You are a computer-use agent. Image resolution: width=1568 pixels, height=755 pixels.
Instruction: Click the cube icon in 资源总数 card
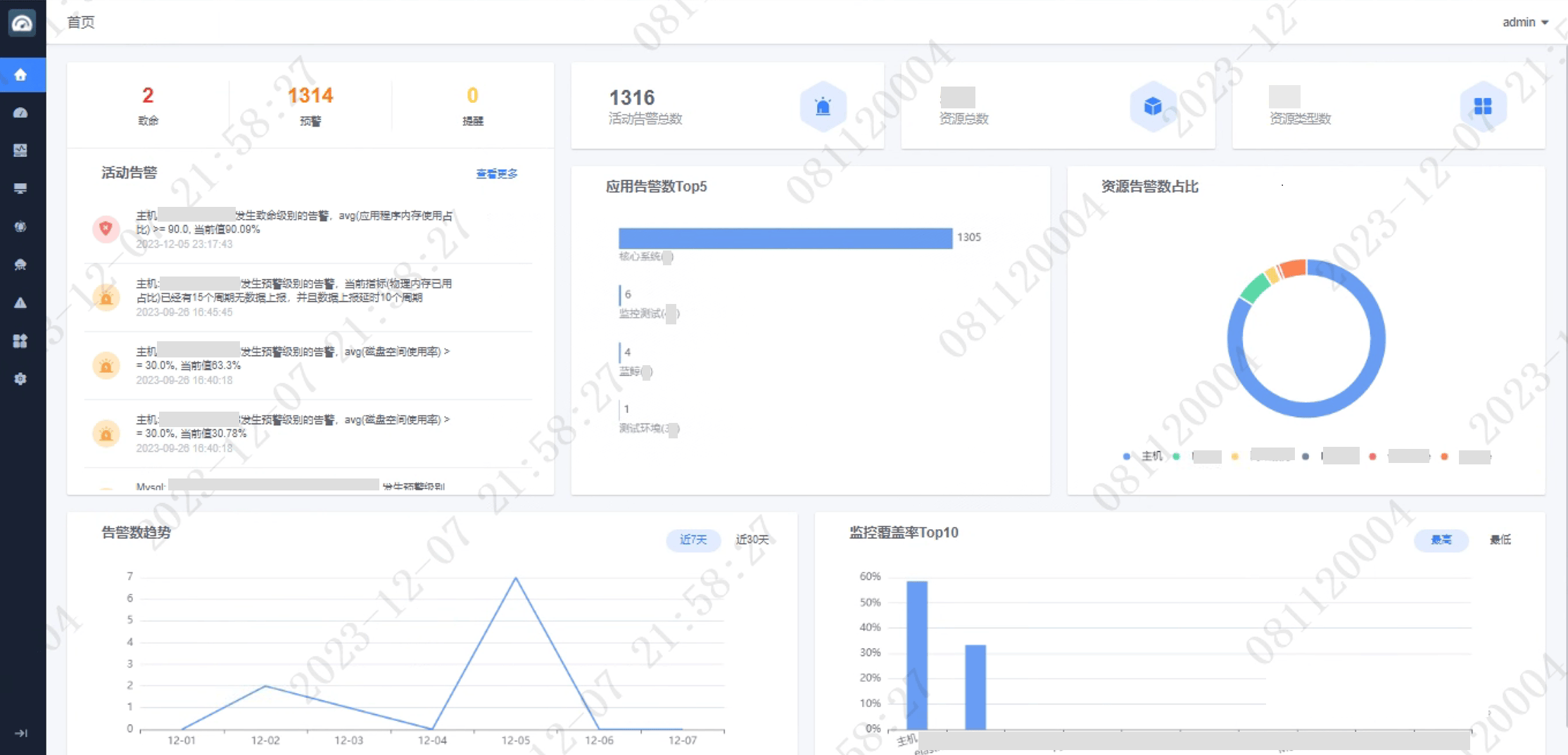pos(1153,106)
